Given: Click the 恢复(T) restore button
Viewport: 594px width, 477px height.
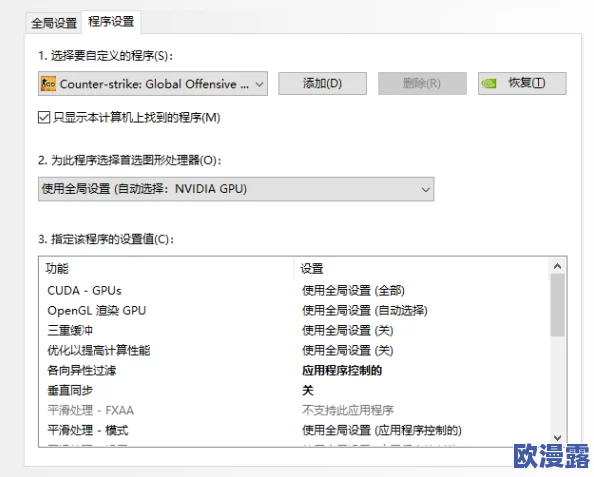Looking at the screenshot, I should click(522, 83).
